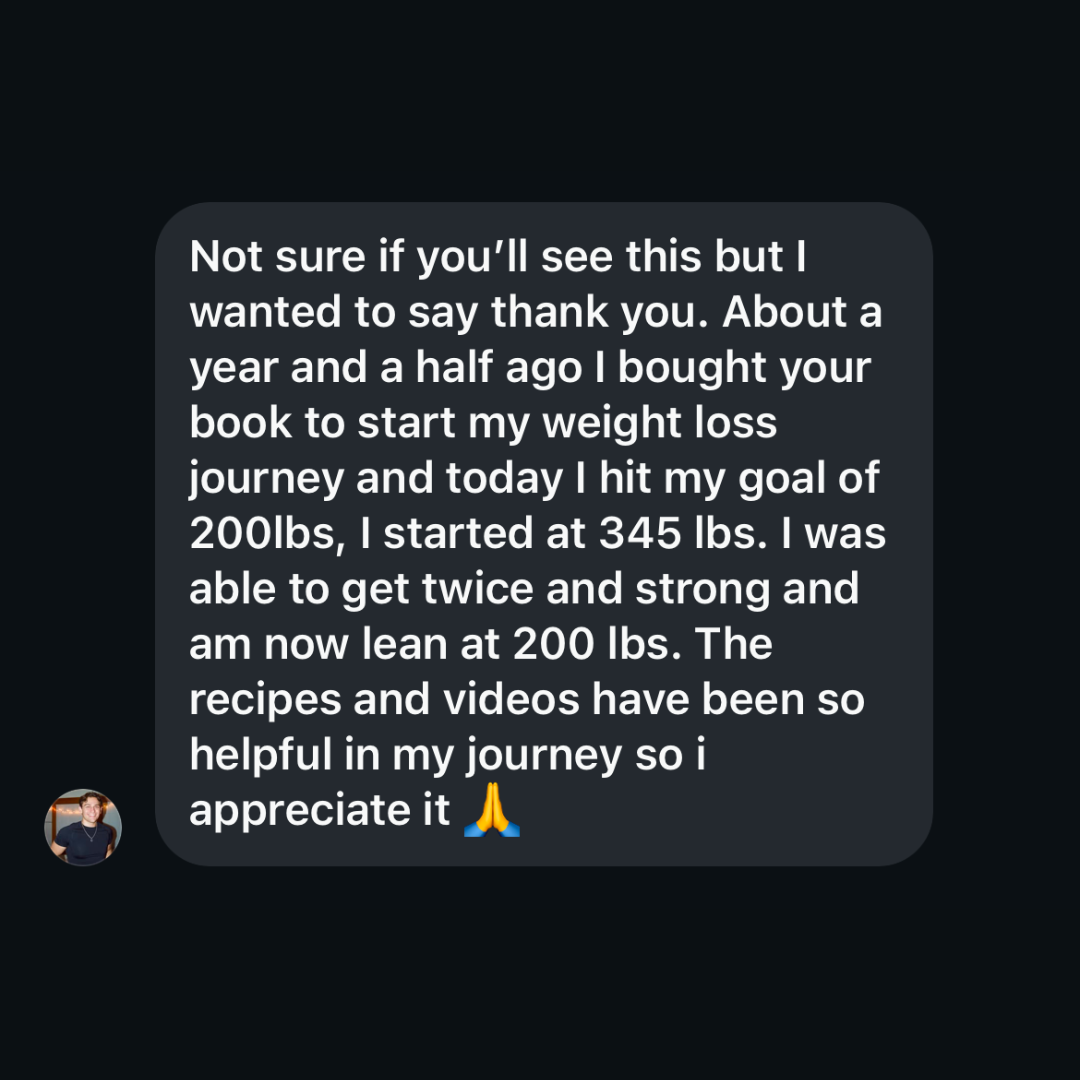The height and width of the screenshot is (1080, 1080).
Task: Click the word "strong" in the message
Action: click(x=707, y=589)
